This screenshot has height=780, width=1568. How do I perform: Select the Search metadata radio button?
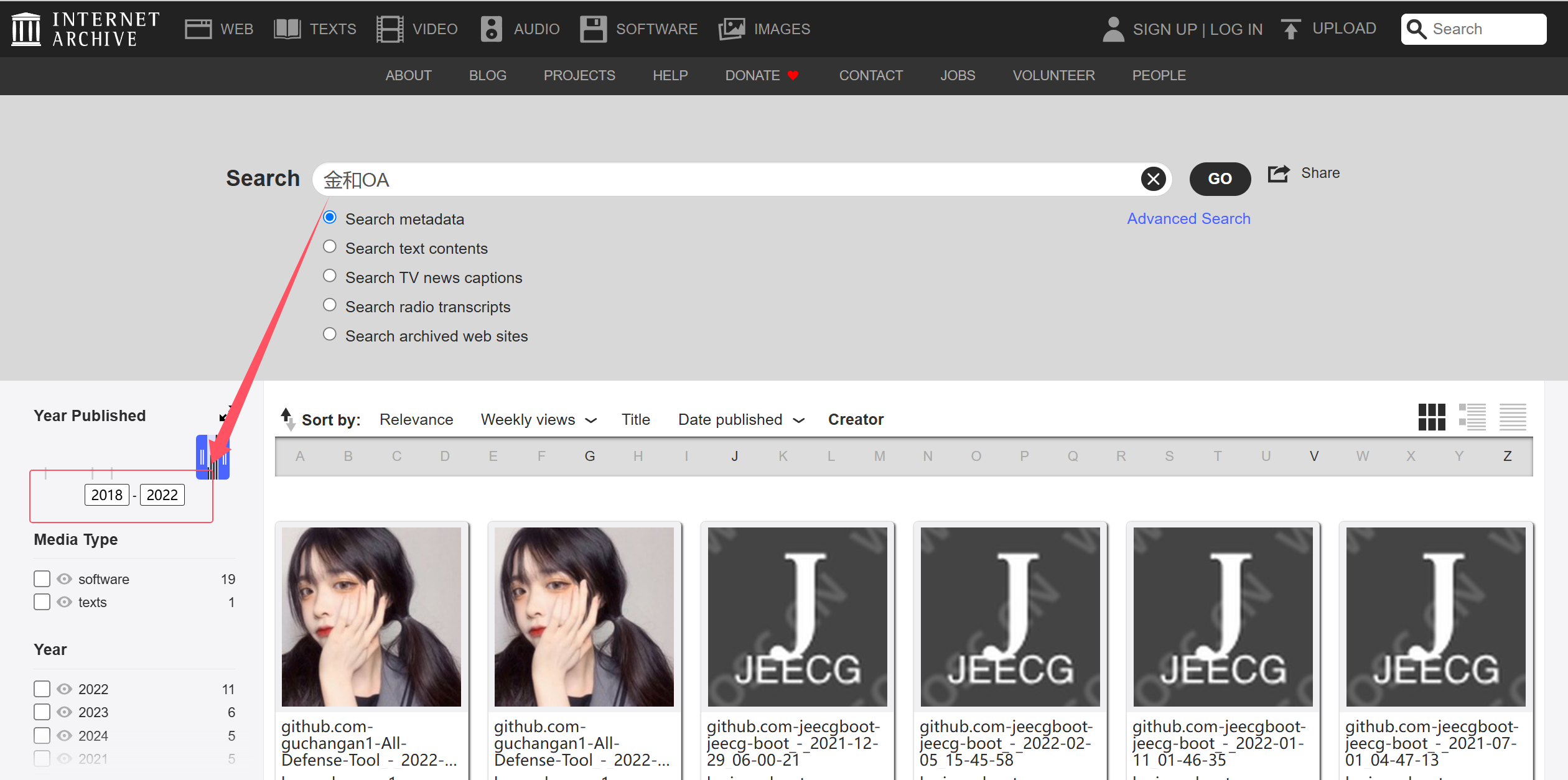click(x=330, y=218)
